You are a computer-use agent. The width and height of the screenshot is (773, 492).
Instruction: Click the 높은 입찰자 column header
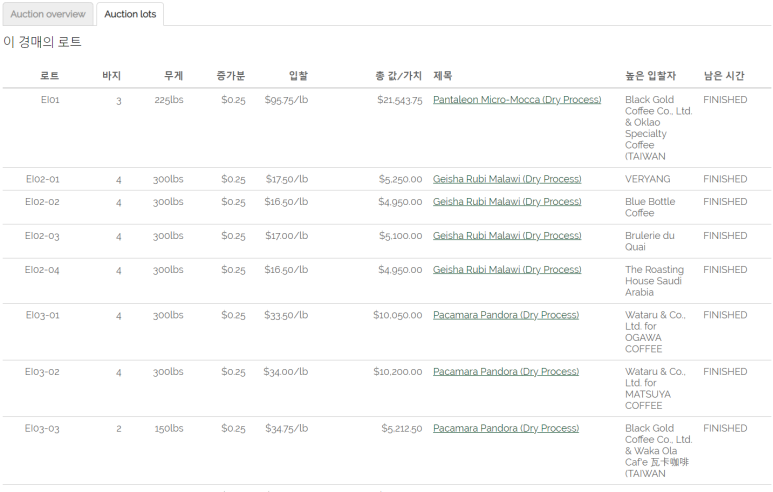click(650, 75)
